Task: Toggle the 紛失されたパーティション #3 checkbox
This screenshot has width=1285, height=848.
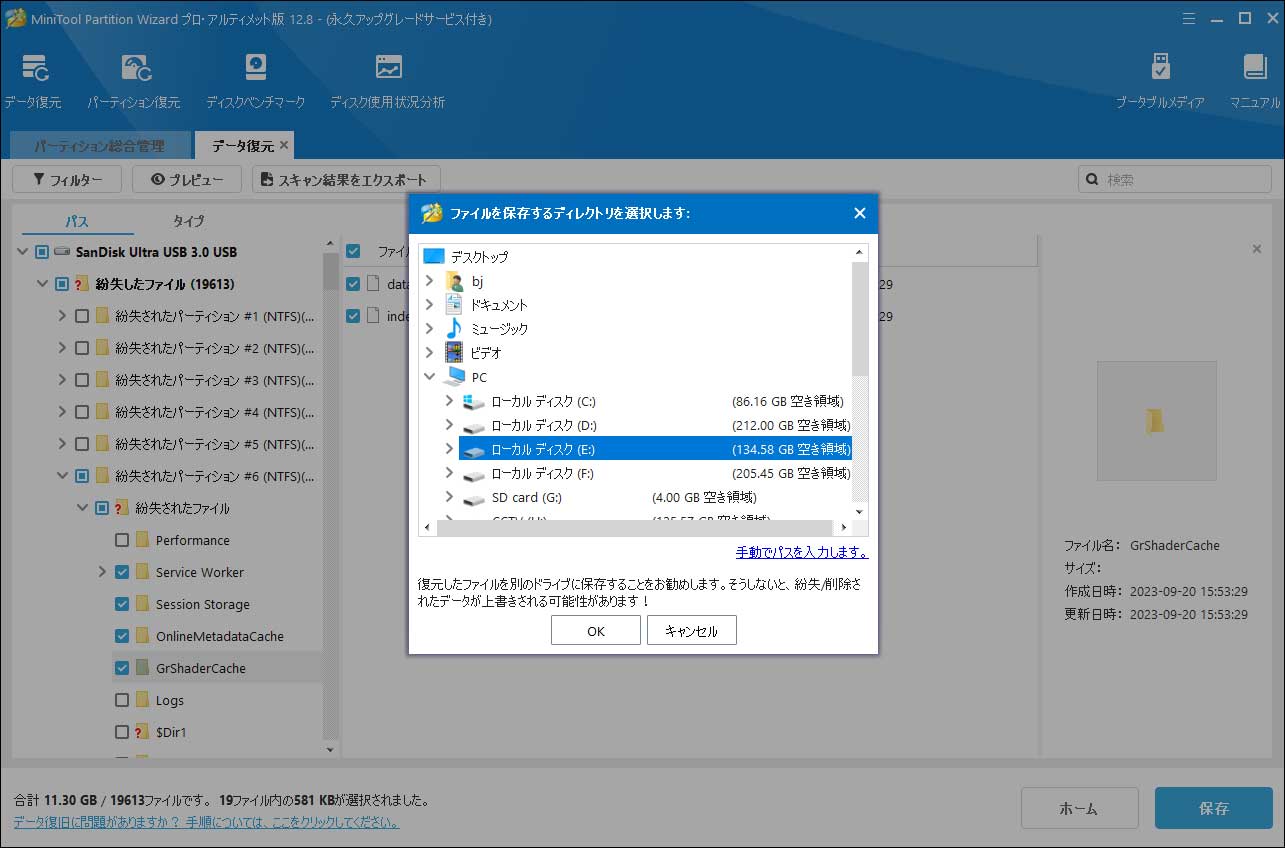Action: (82, 380)
